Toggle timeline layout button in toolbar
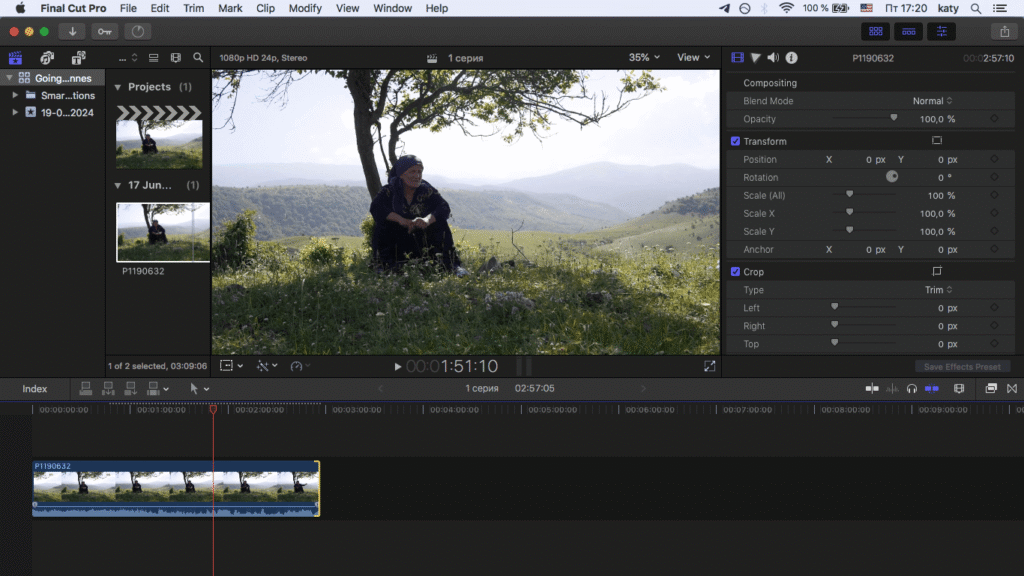Viewport: 1024px width, 576px height. (908, 31)
